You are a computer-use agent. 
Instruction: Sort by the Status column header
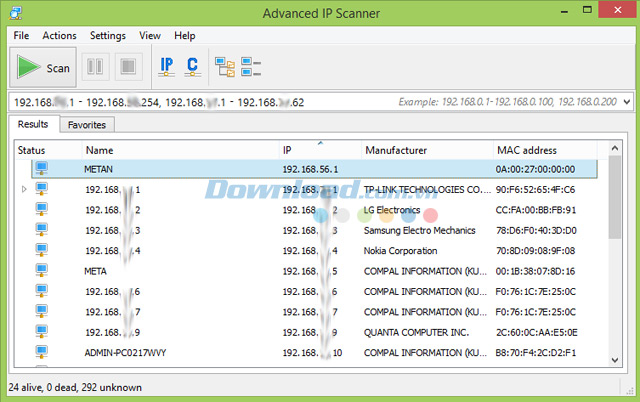click(x=48, y=150)
